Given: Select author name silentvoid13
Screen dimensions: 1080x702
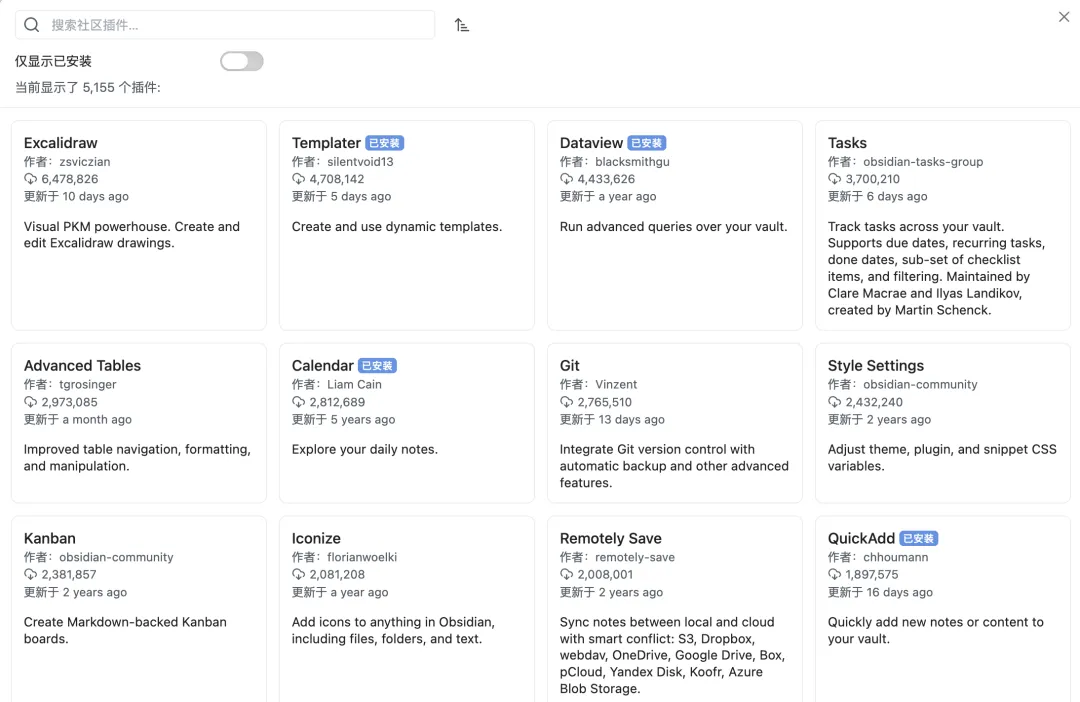Looking at the screenshot, I should point(360,162).
